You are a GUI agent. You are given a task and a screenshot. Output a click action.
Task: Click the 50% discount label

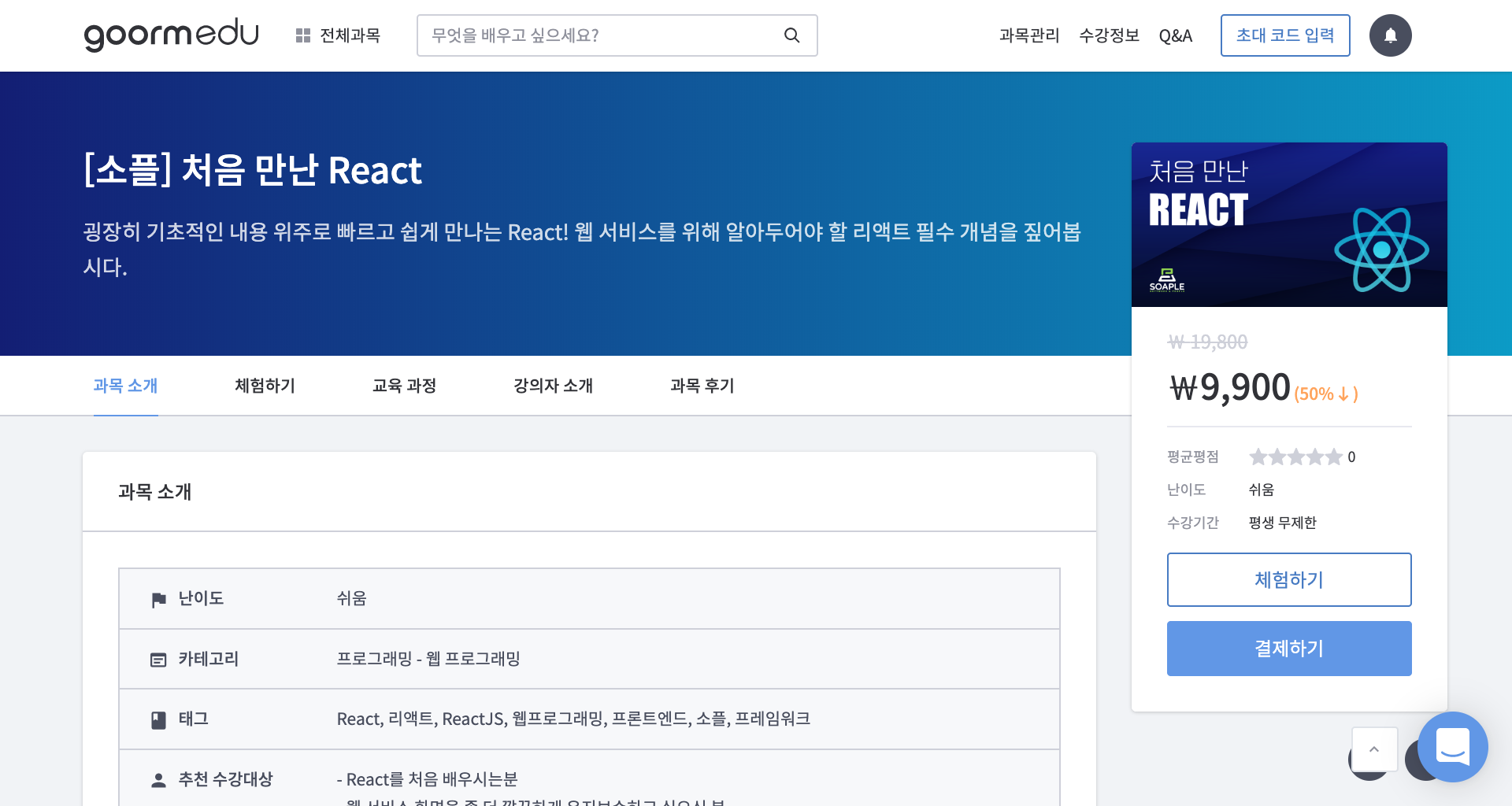pyautogui.click(x=1326, y=394)
